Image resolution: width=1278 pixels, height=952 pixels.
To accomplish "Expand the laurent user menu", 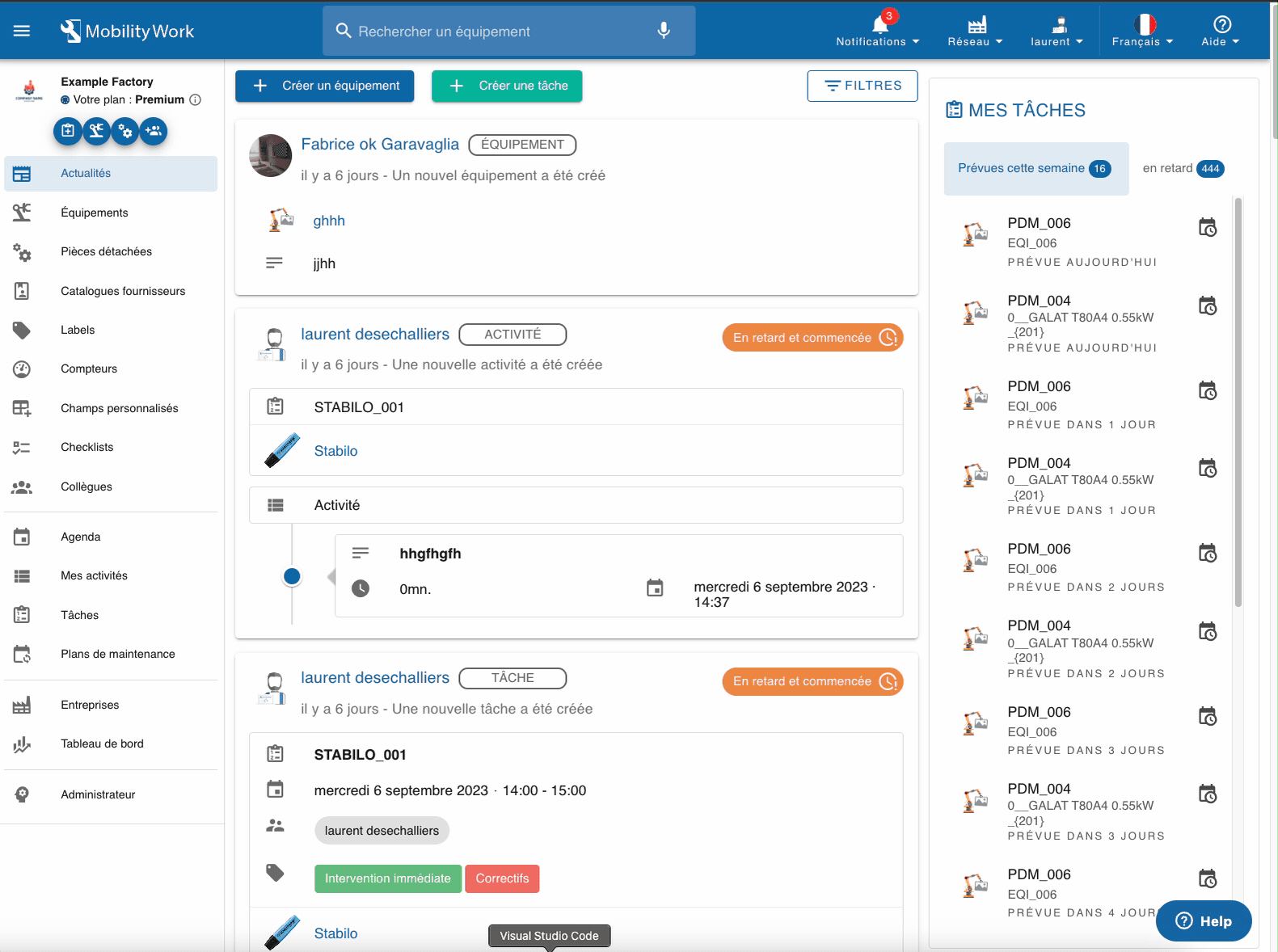I will (1057, 31).
